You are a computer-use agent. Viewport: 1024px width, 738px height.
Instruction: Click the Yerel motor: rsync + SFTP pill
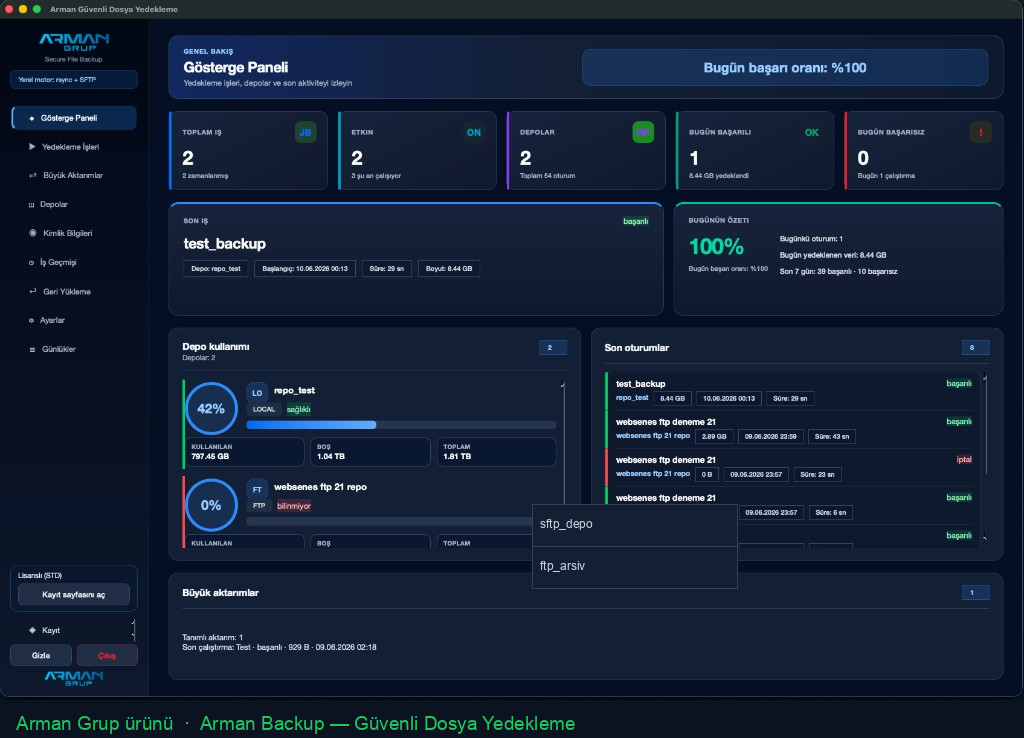74,80
